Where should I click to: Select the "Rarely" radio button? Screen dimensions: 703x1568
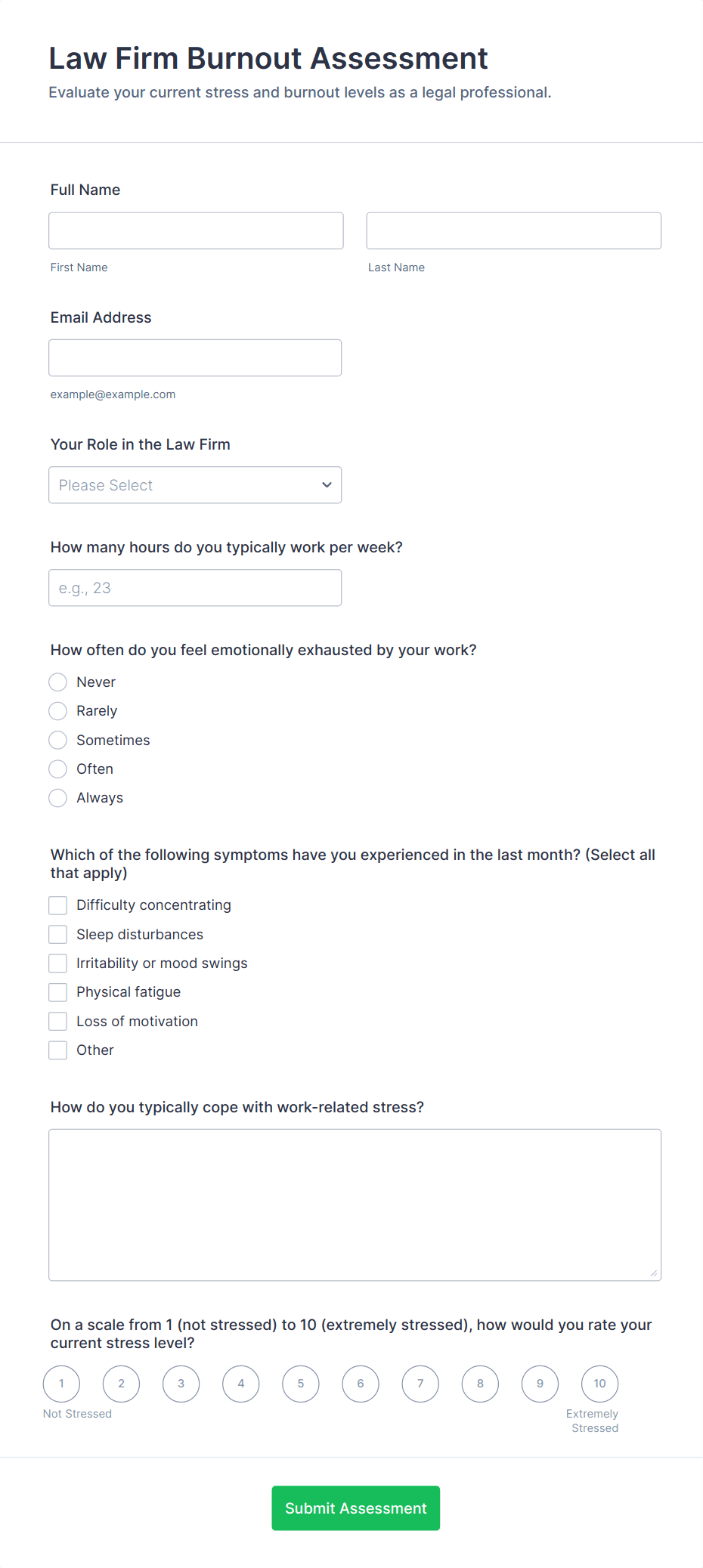[57, 710]
